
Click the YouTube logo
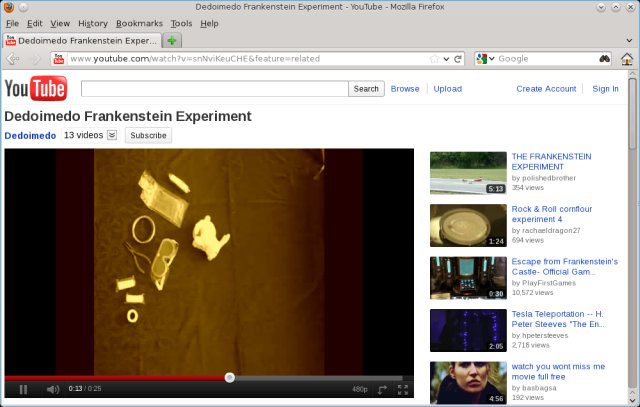tap(35, 89)
